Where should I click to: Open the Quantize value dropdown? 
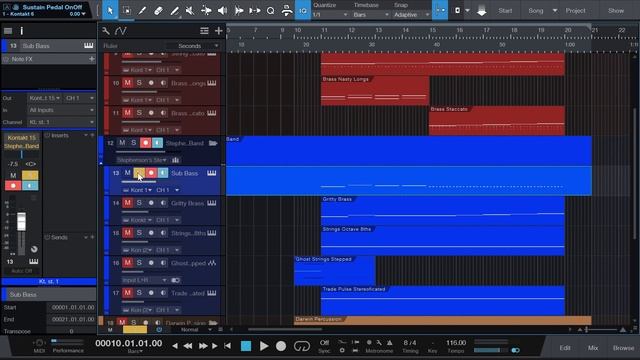coord(330,15)
